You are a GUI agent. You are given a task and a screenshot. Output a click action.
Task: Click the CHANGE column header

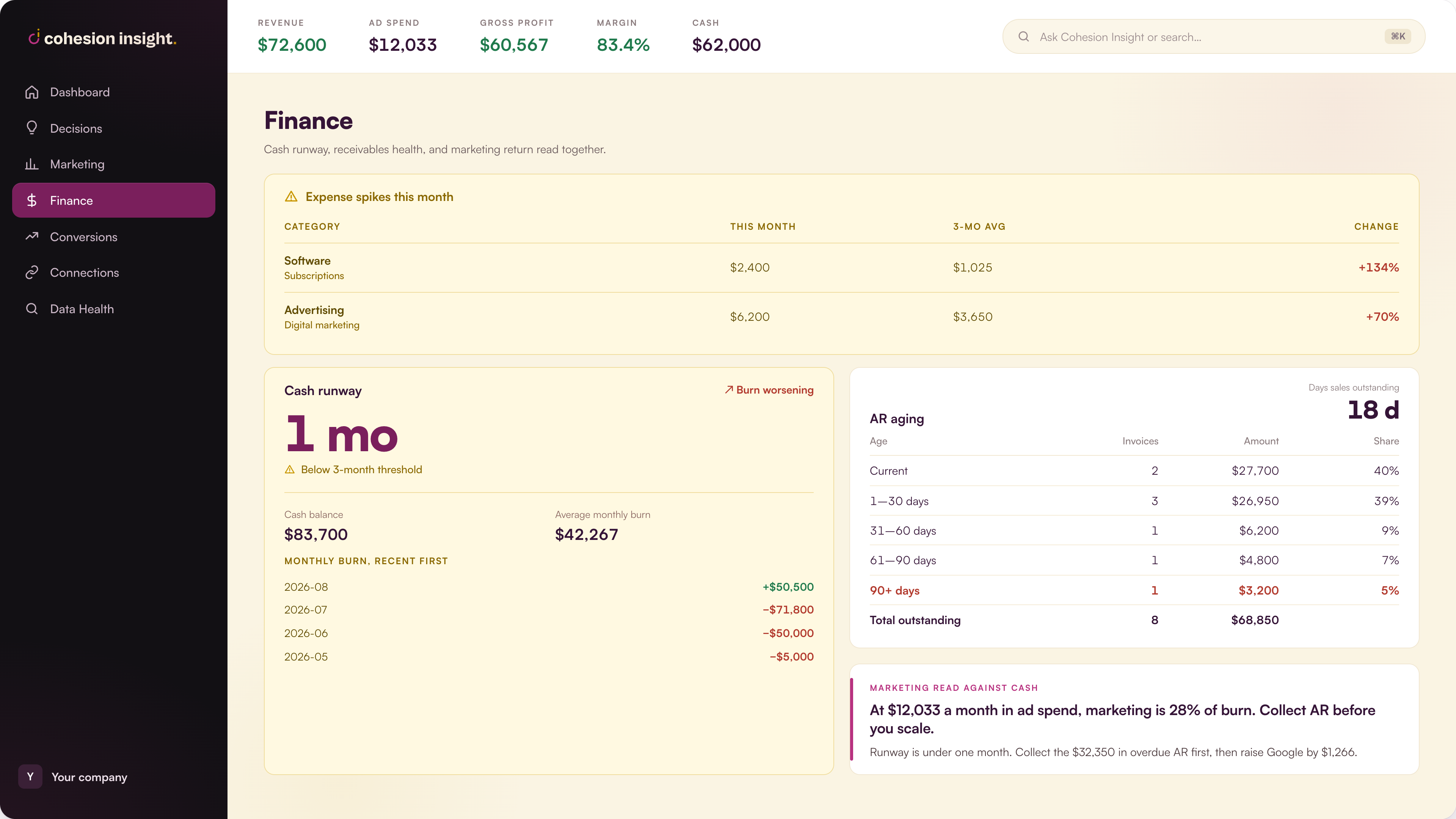1376,227
